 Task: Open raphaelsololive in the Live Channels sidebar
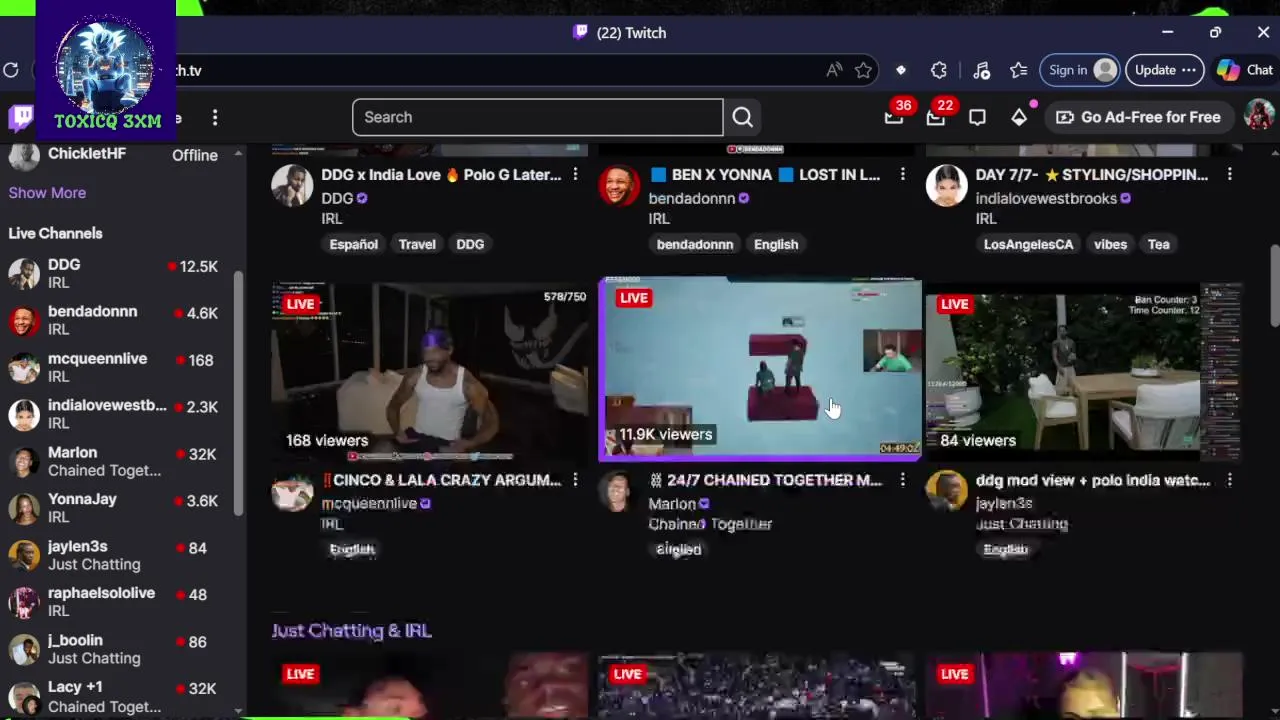click(x=117, y=602)
